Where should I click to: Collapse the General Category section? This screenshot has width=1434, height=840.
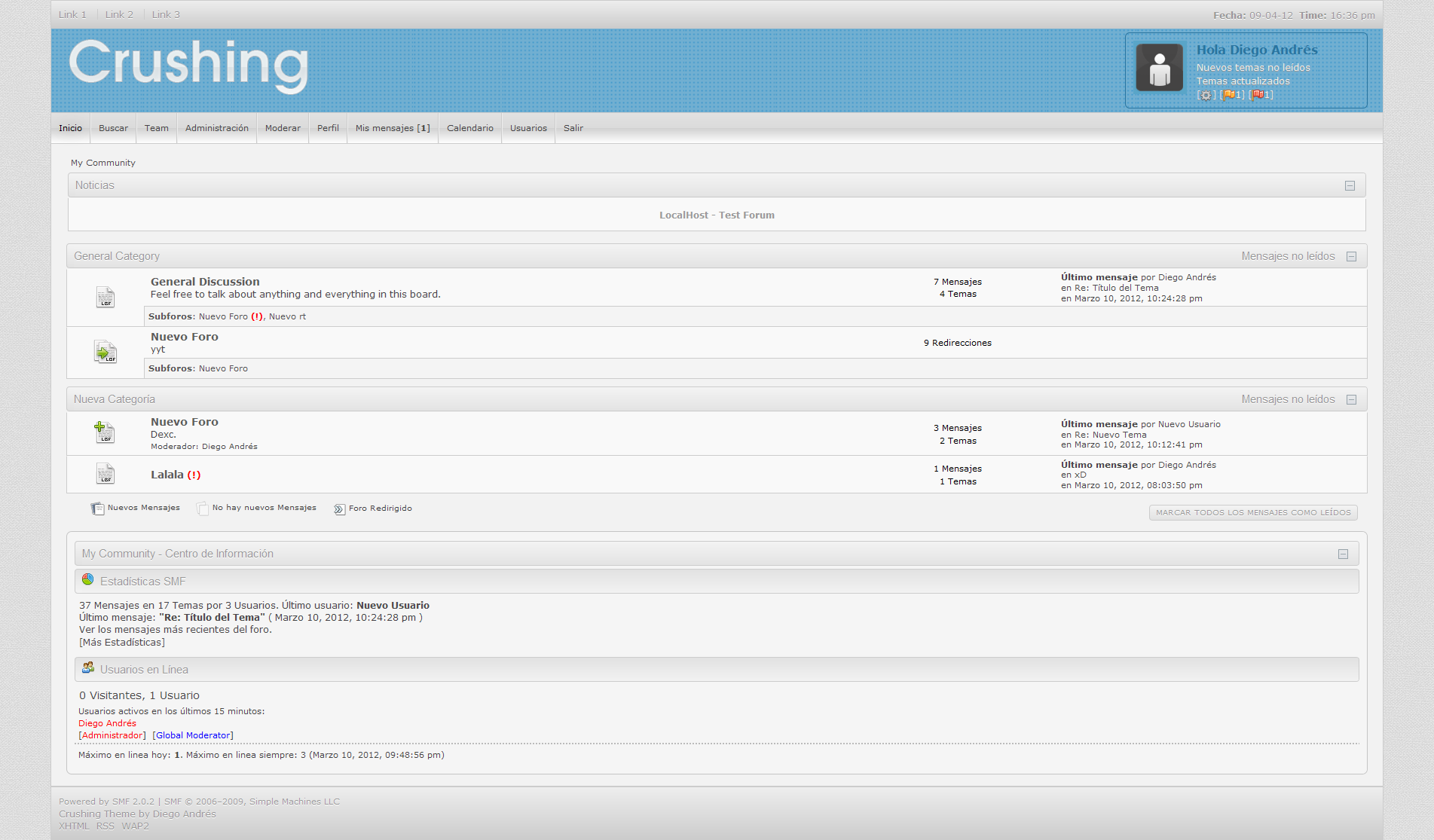[x=1351, y=257]
